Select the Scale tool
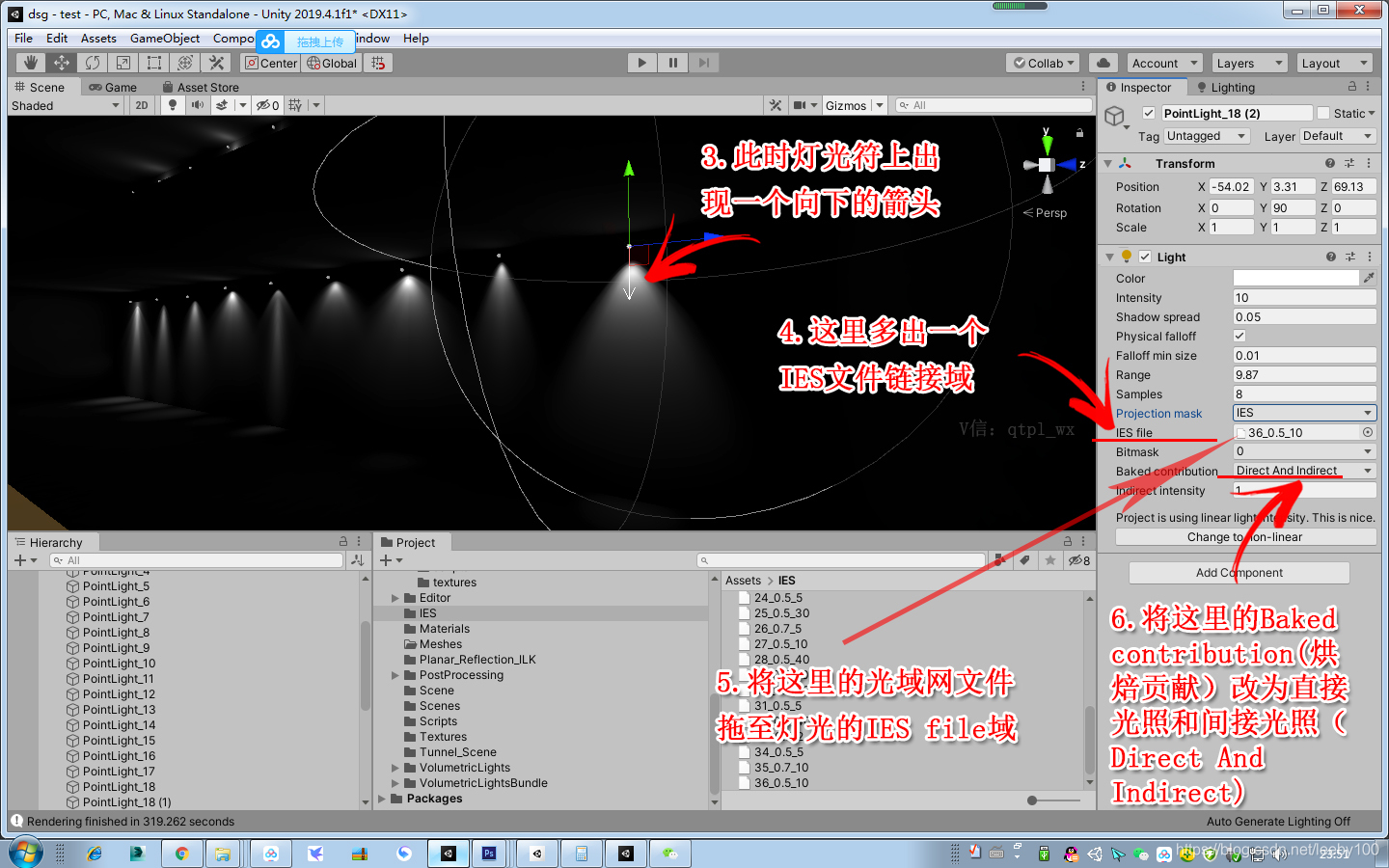This screenshot has width=1389, height=868. [123, 63]
